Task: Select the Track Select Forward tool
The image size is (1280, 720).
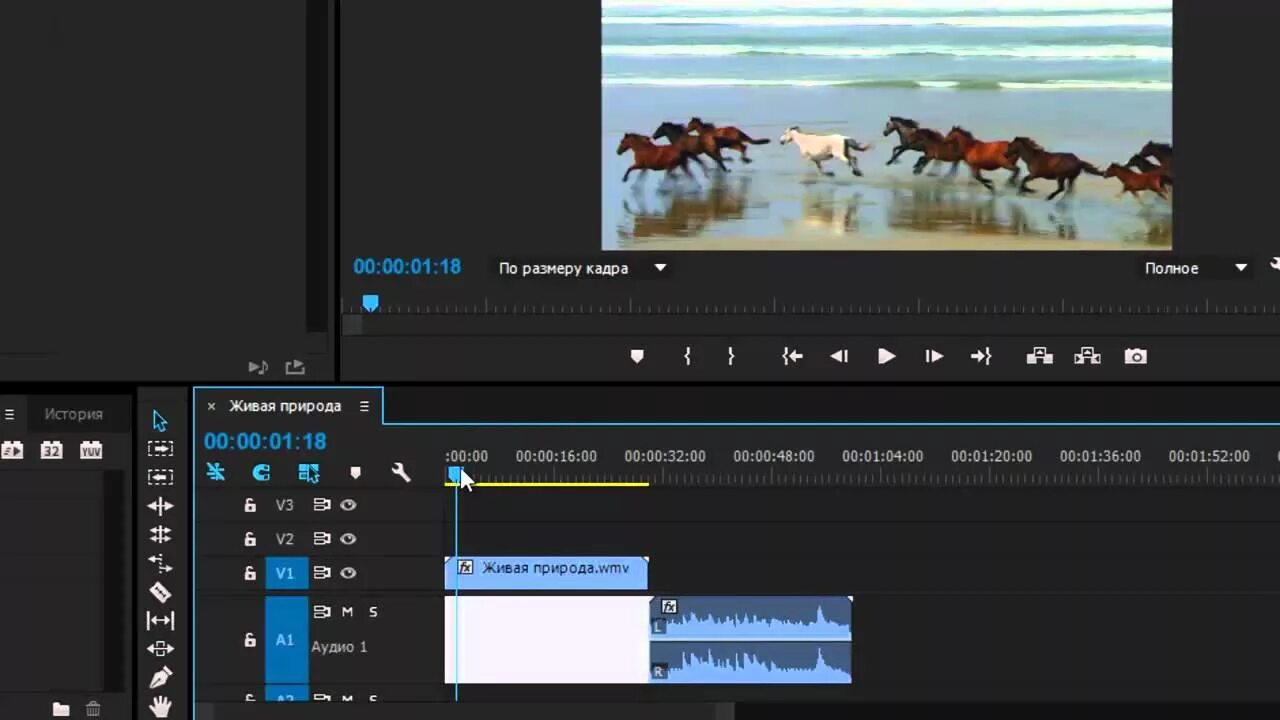Action: click(160, 449)
